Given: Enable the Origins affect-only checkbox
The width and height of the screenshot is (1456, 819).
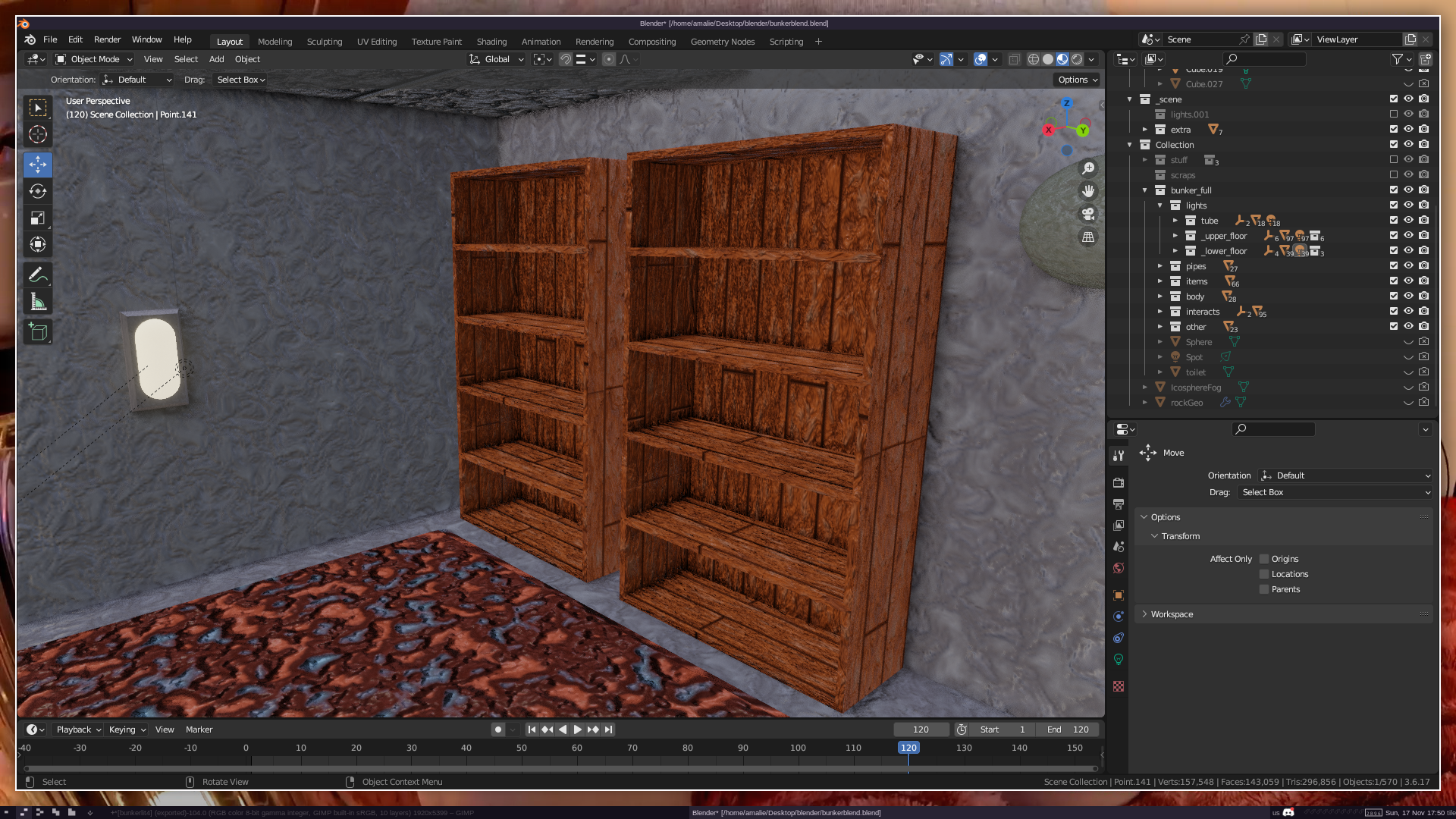Looking at the screenshot, I should 1264,559.
